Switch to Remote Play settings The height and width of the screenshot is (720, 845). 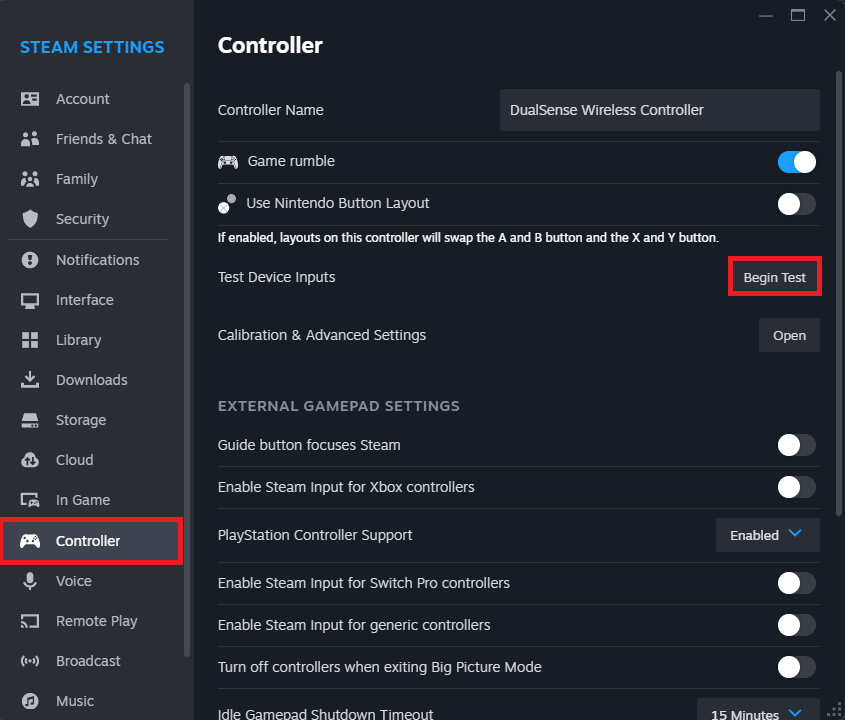coord(96,621)
